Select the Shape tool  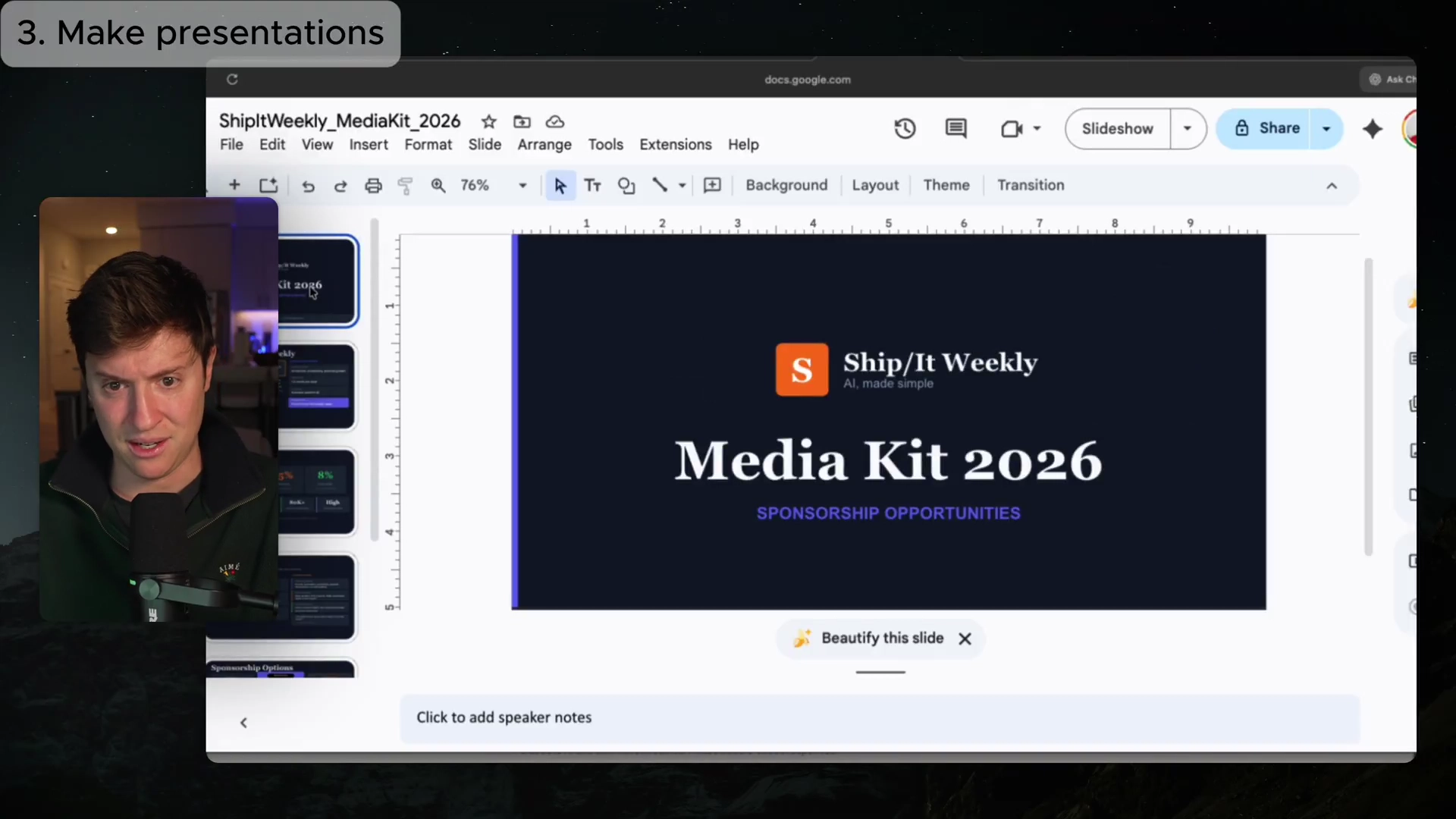626,186
